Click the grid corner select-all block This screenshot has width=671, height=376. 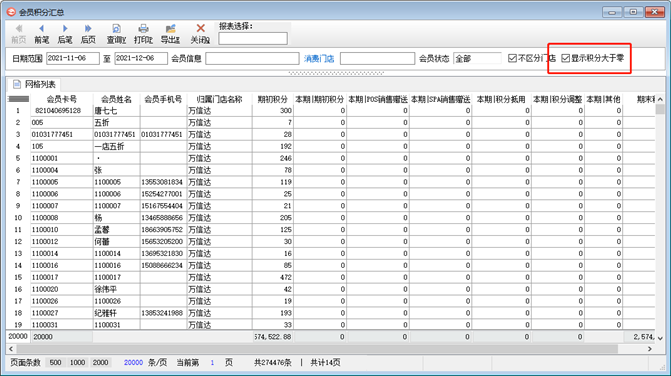(18, 99)
